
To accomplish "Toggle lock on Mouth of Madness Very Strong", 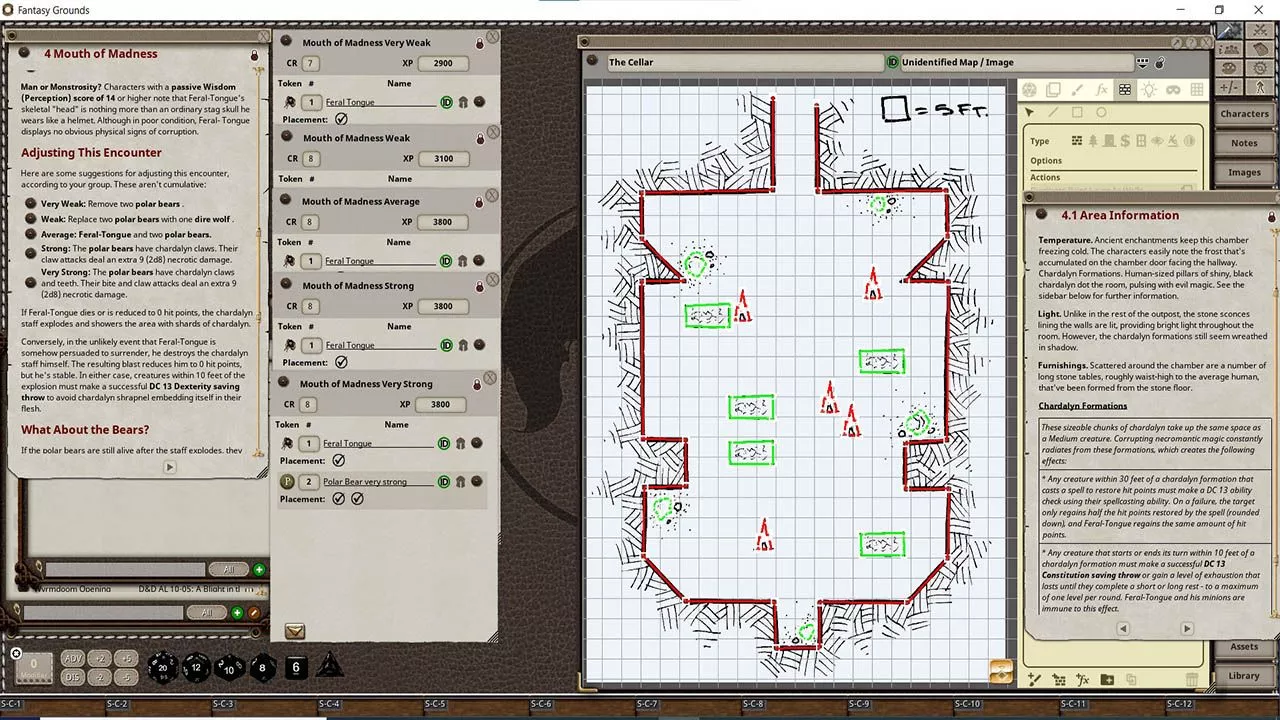I will [479, 384].
